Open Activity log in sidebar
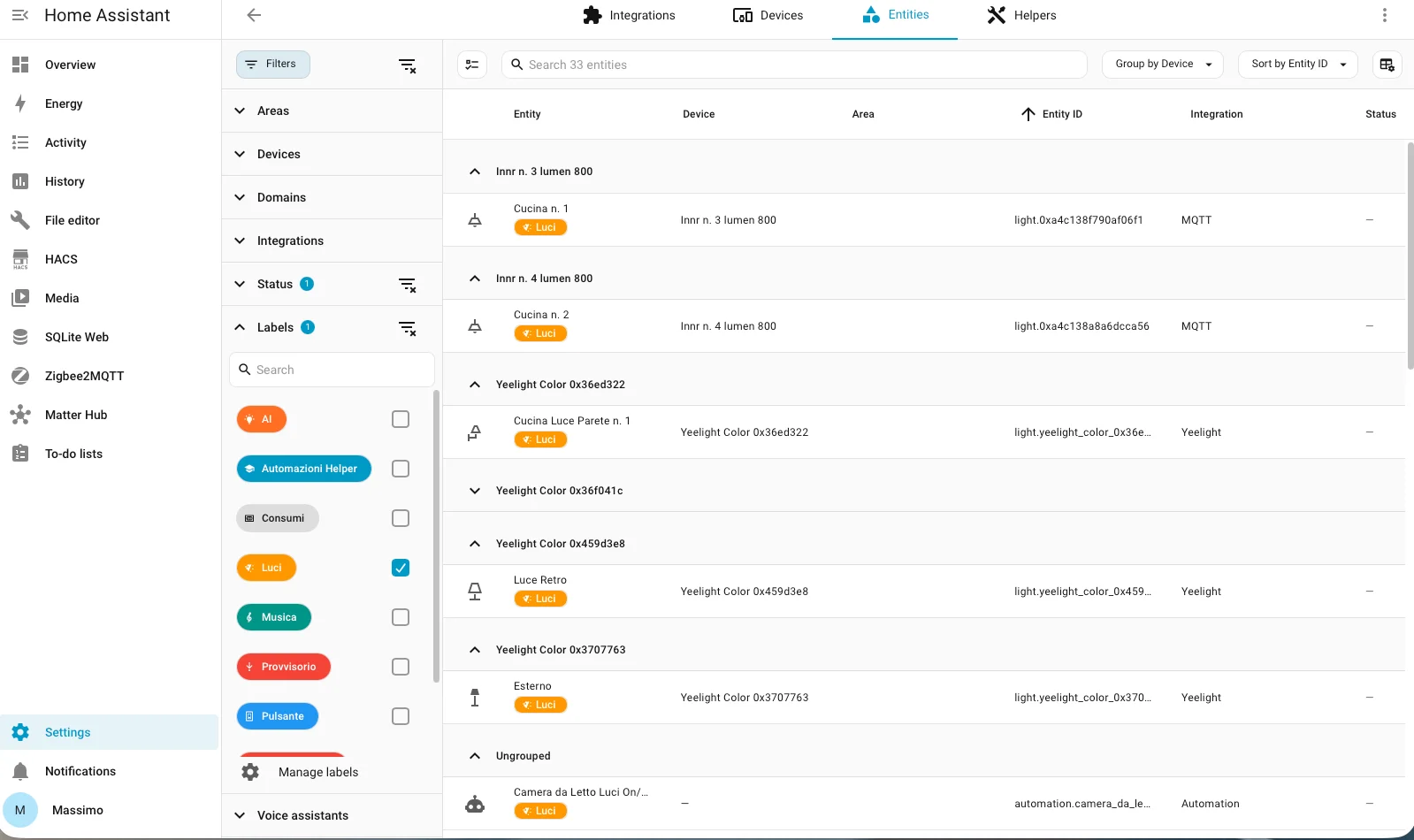The image size is (1414, 840). tap(110, 142)
